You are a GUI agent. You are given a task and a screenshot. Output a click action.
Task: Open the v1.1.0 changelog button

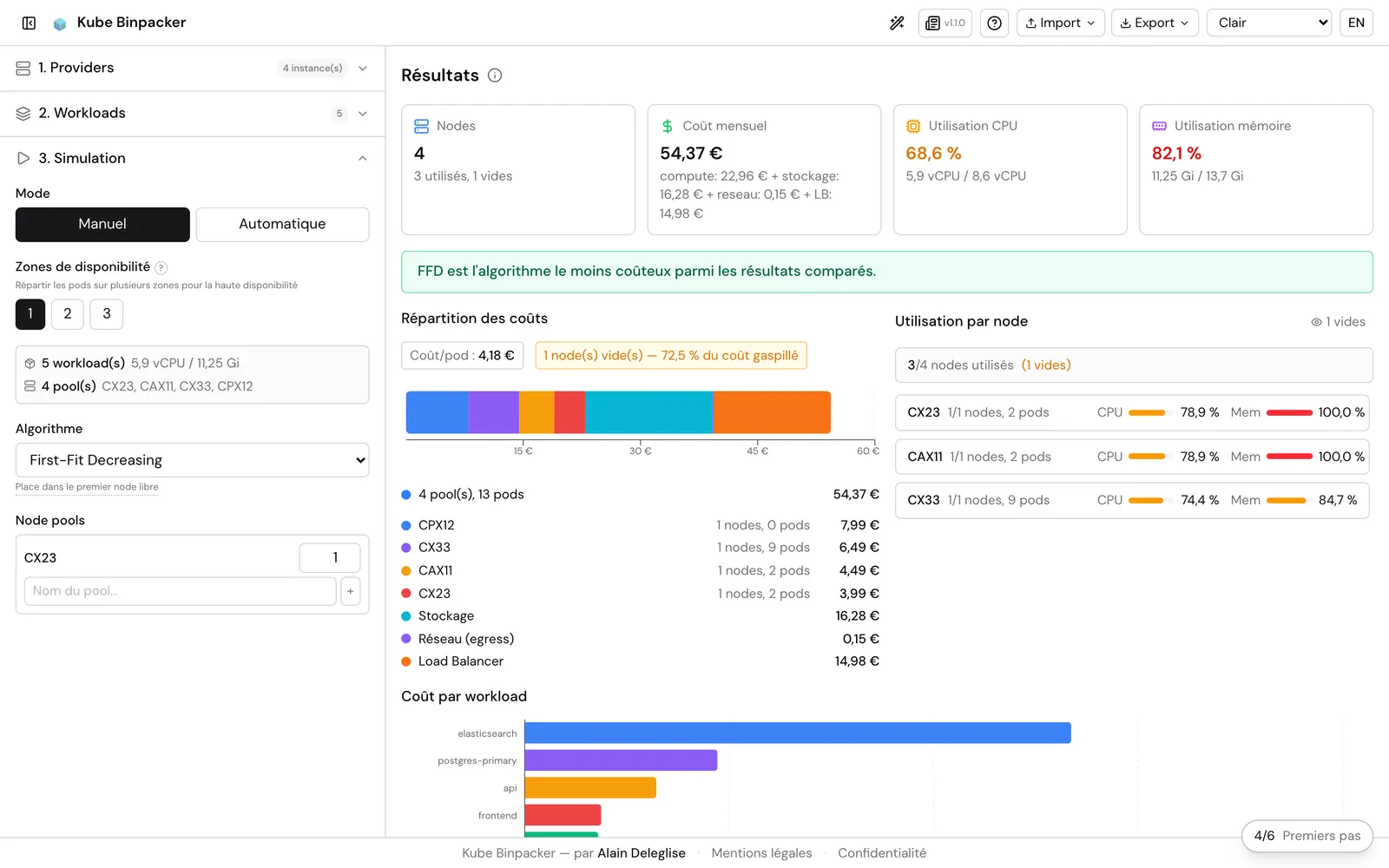(x=945, y=23)
